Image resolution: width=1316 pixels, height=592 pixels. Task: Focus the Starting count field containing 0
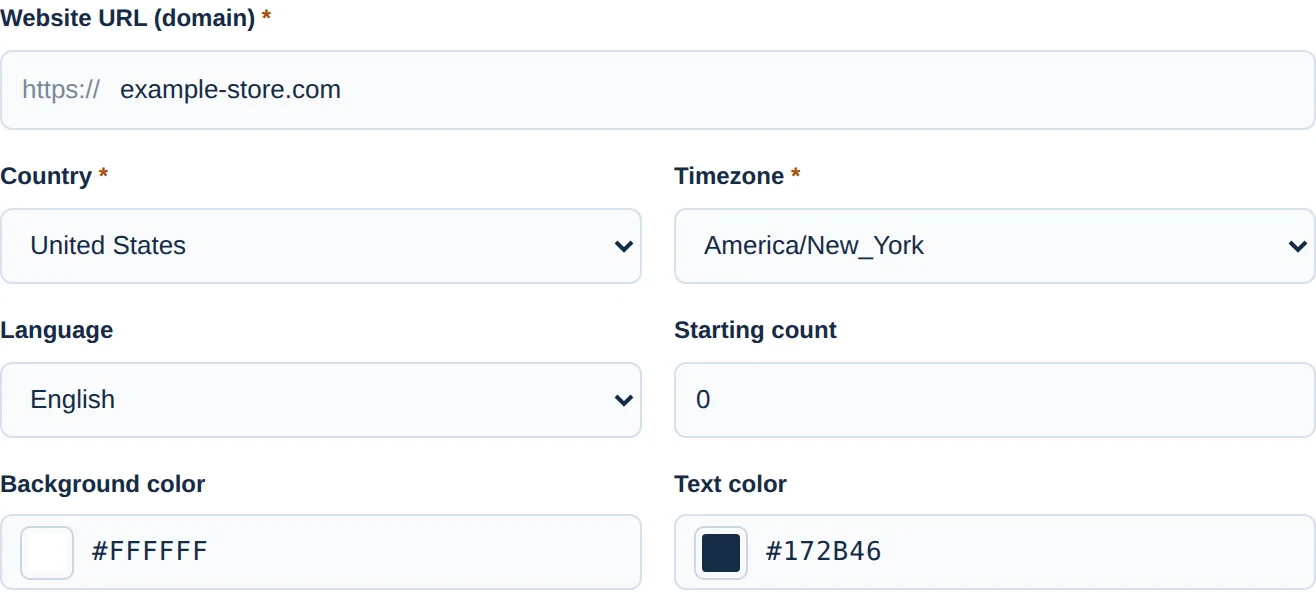coord(995,400)
